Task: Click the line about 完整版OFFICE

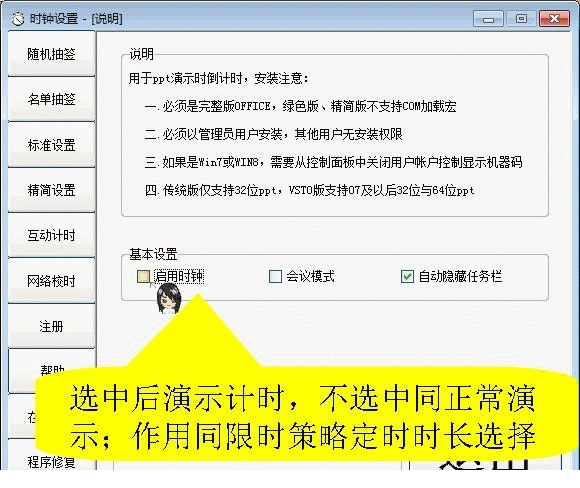Action: [300, 107]
